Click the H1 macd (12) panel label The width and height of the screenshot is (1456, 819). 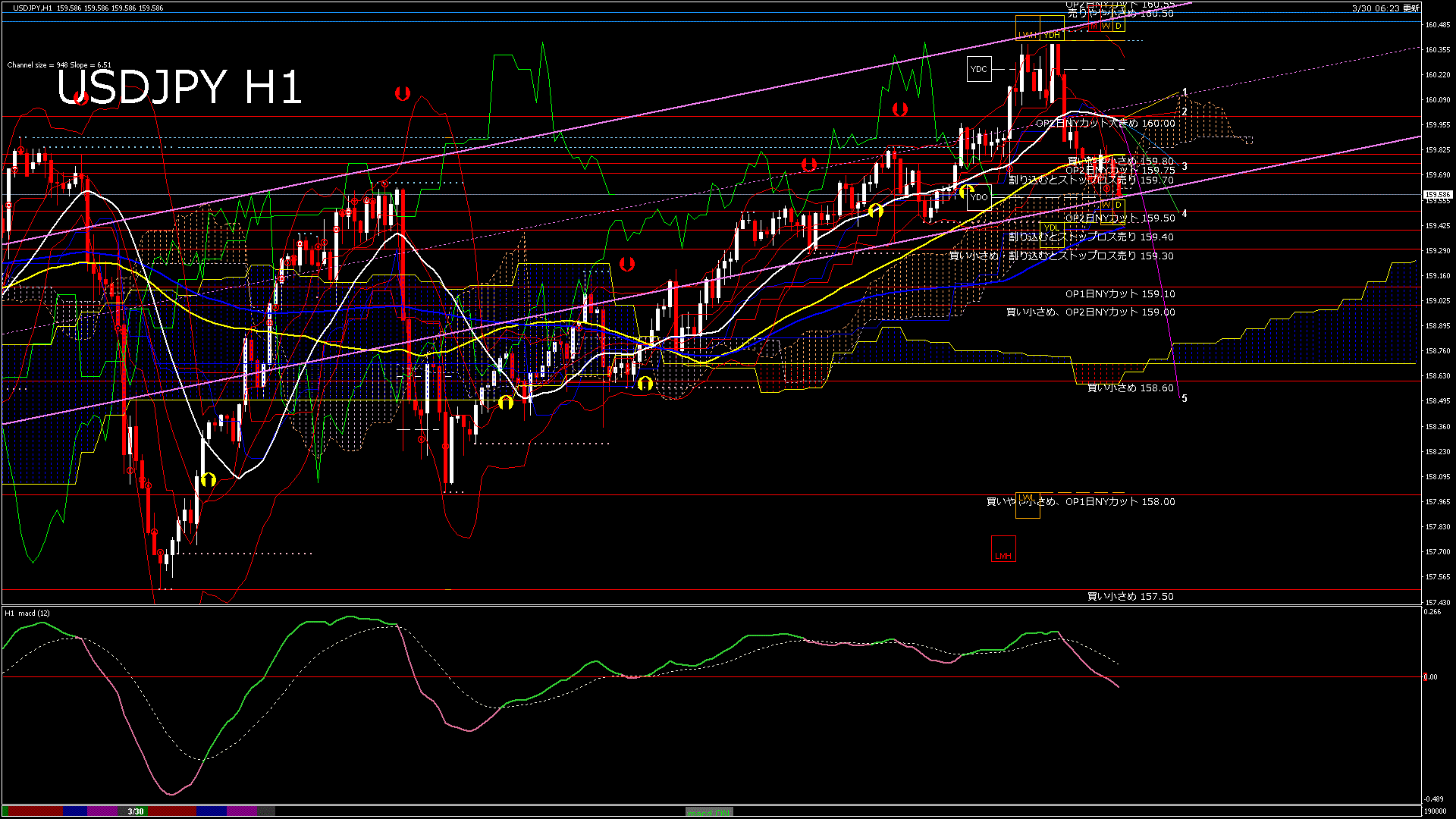coord(29,614)
